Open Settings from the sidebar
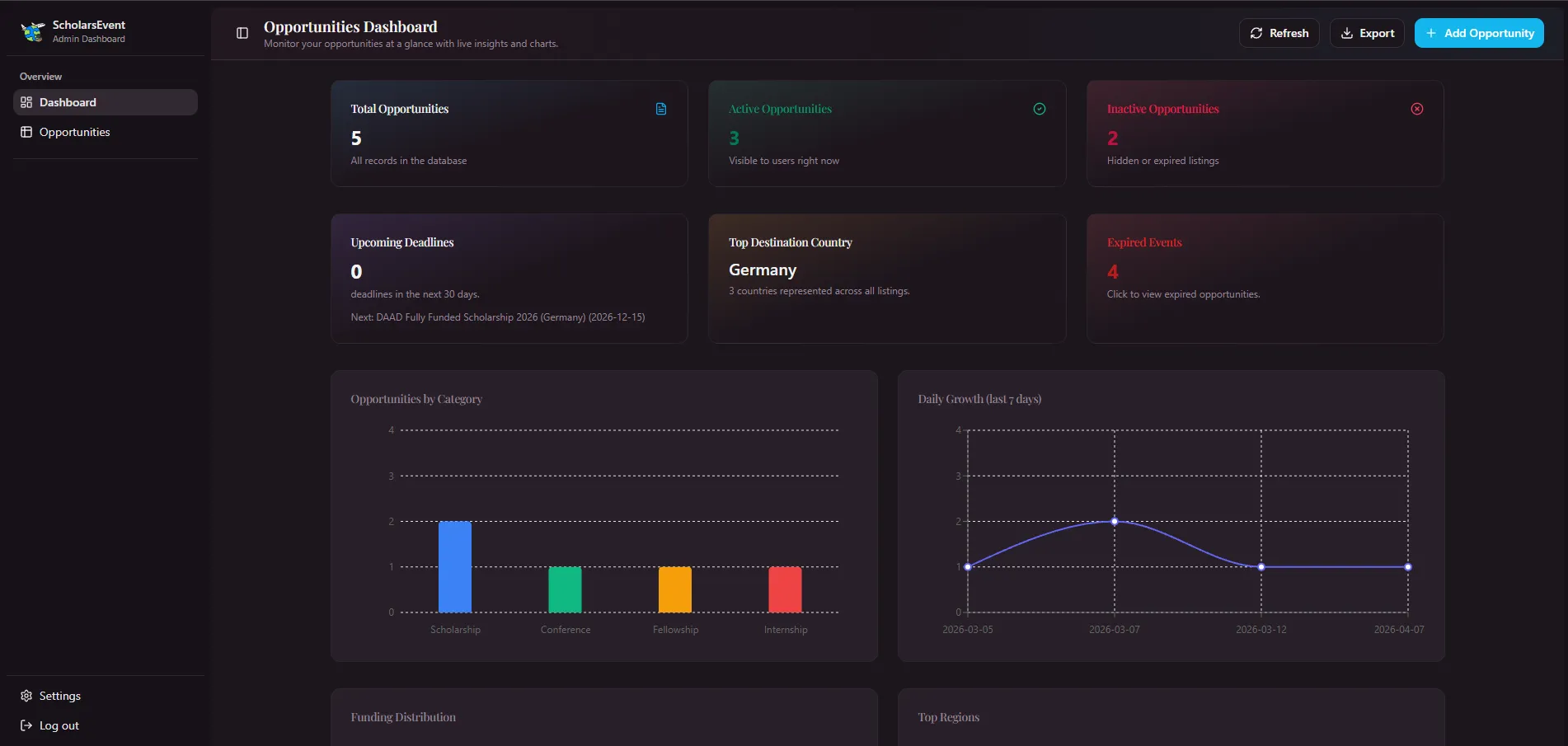1568x746 pixels. pyautogui.click(x=106, y=696)
